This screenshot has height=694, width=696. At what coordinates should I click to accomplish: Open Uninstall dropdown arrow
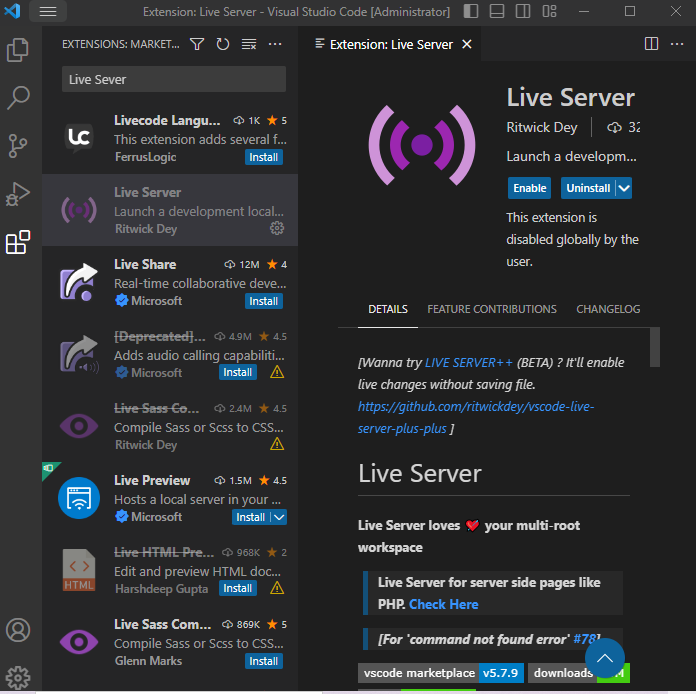pyautogui.click(x=624, y=188)
